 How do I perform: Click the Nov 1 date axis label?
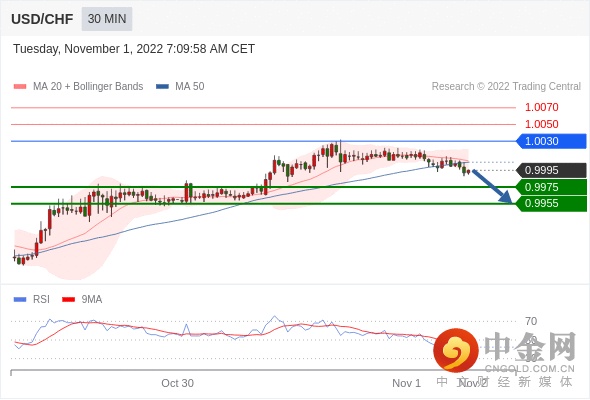(x=406, y=383)
